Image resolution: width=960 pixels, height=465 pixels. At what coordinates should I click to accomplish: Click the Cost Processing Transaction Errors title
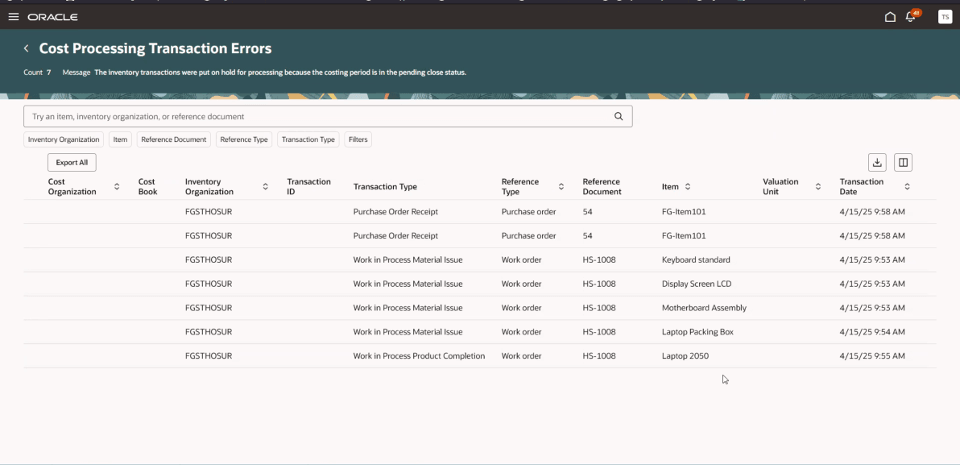pos(156,48)
